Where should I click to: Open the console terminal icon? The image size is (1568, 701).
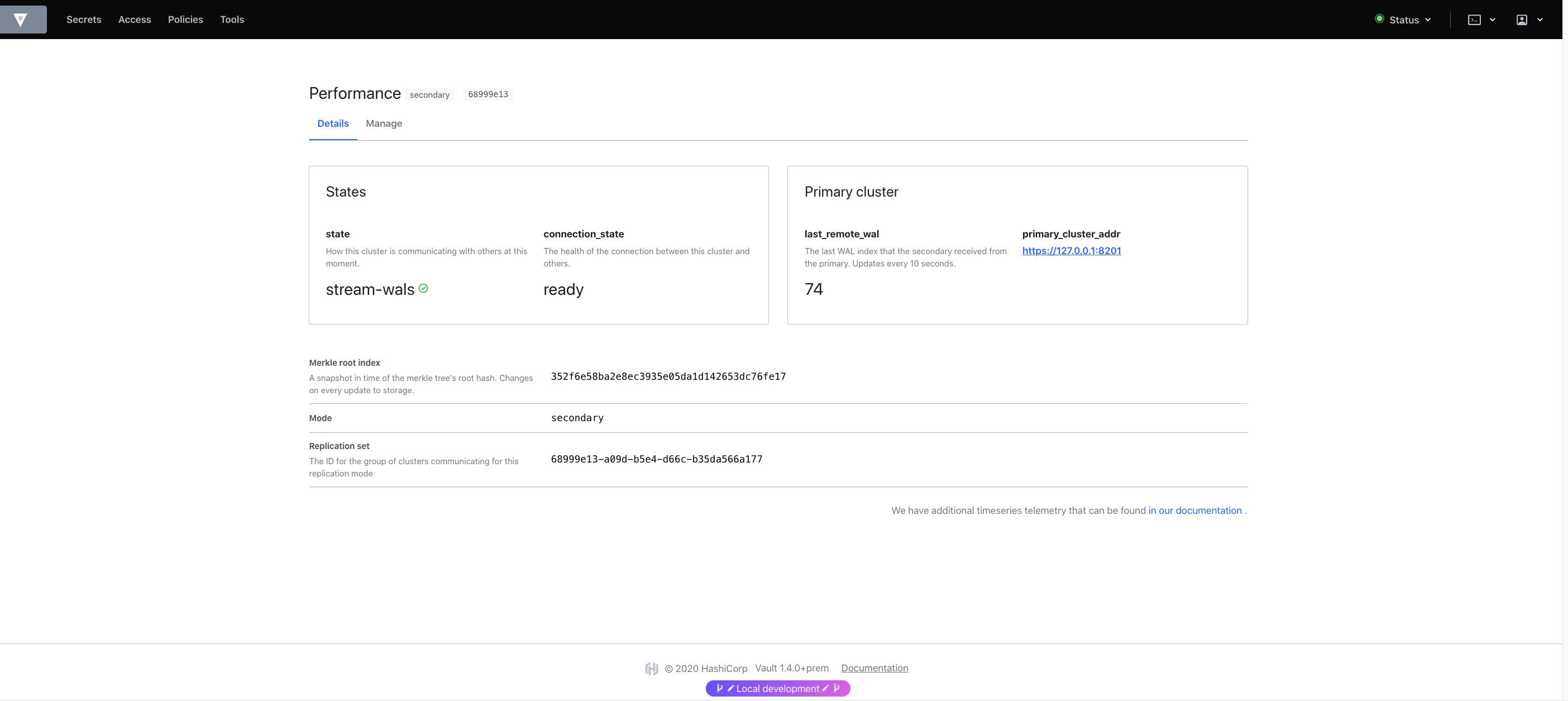(x=1474, y=20)
